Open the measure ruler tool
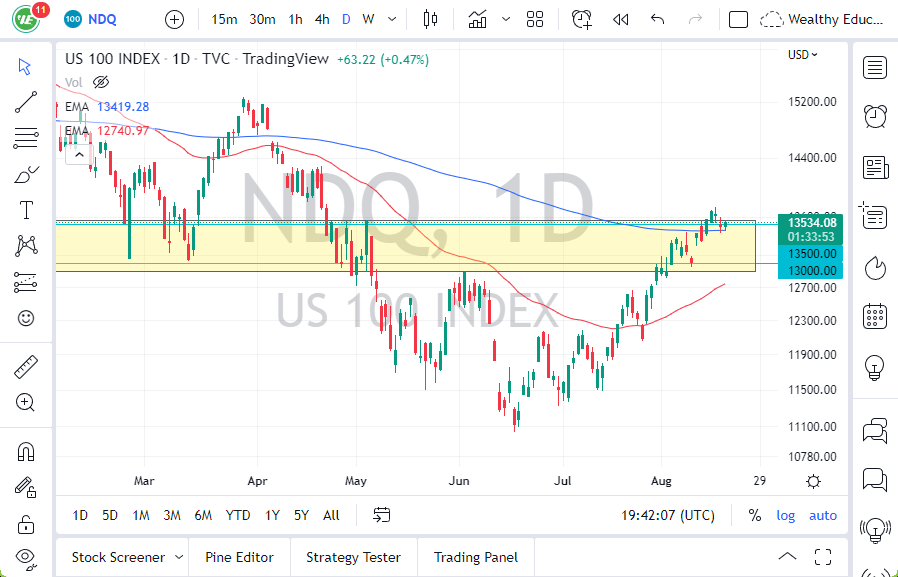898x577 pixels. click(26, 367)
